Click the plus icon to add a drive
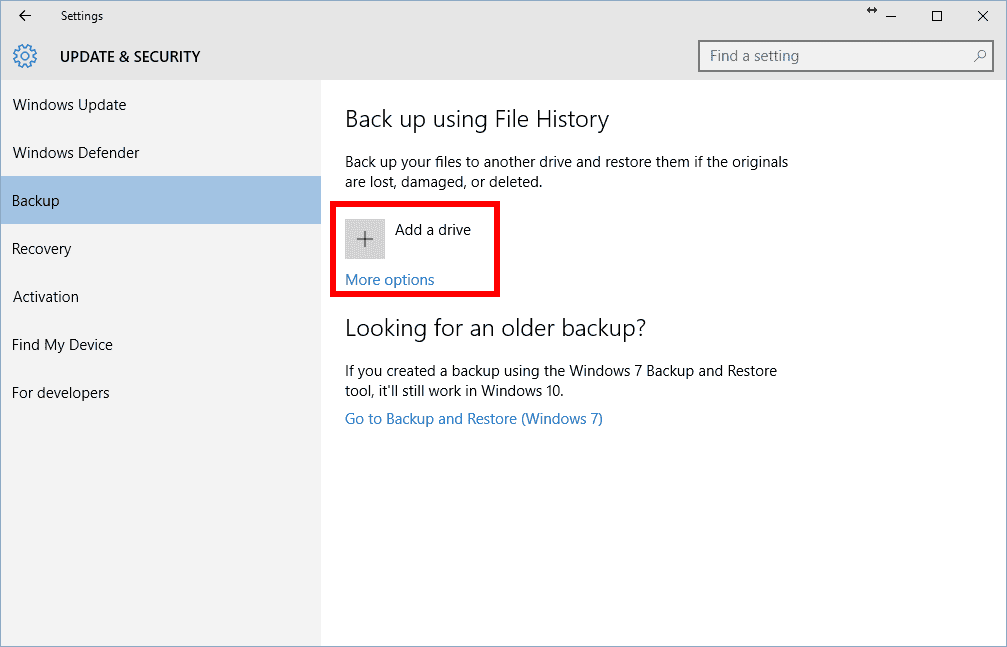 pos(365,239)
